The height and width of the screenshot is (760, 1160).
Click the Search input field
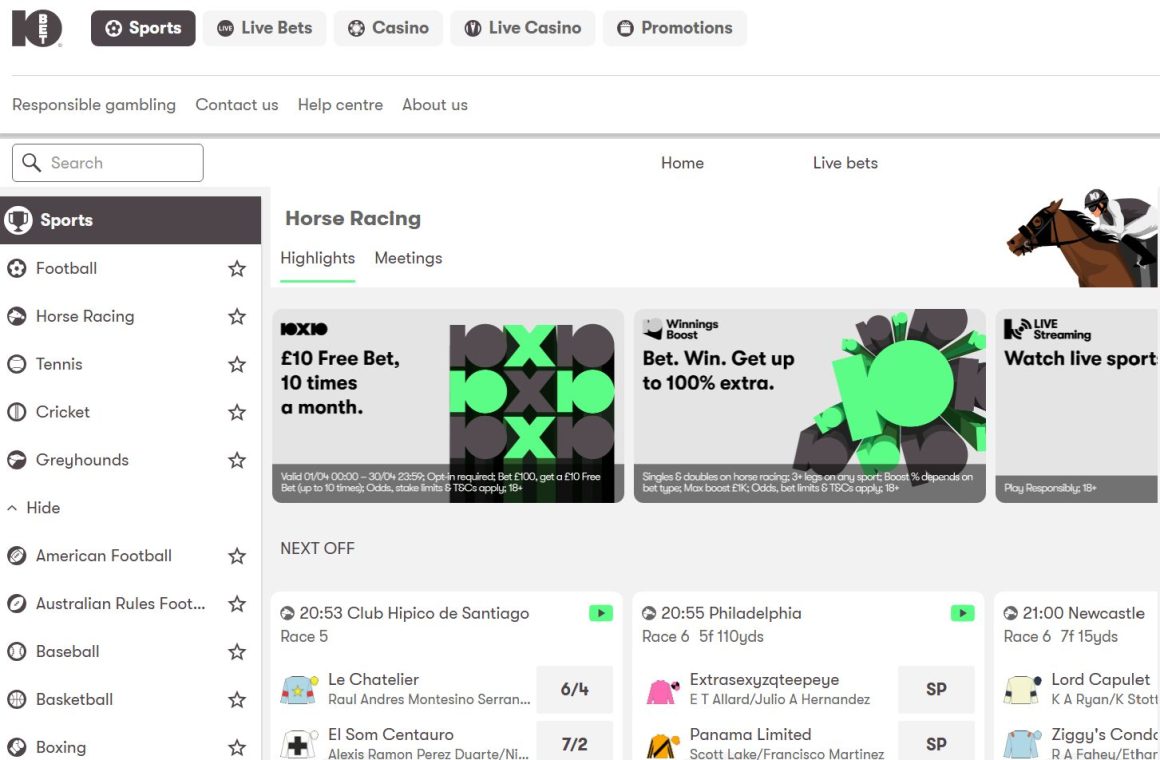[x=108, y=163]
